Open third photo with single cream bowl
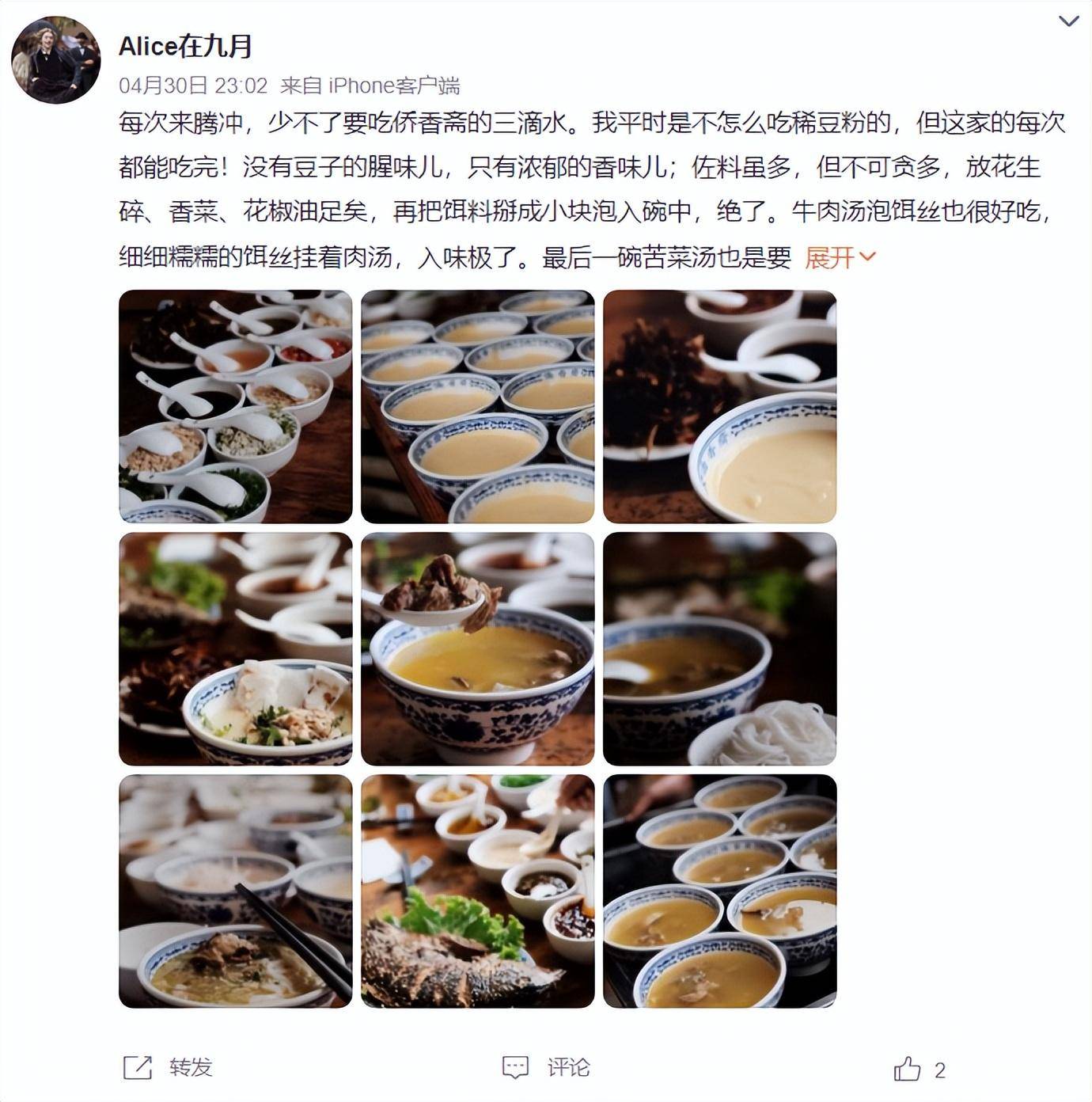The image size is (1092, 1102). [x=720, y=407]
